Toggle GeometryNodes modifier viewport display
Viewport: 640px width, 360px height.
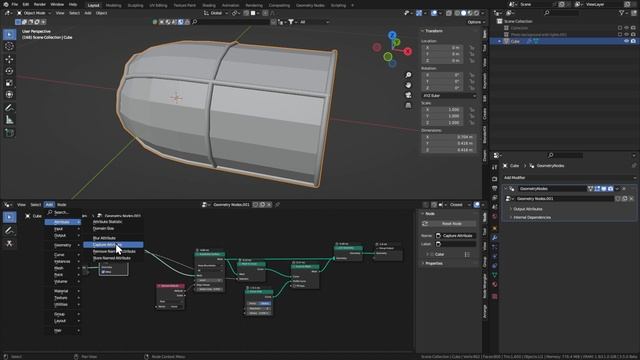604,189
